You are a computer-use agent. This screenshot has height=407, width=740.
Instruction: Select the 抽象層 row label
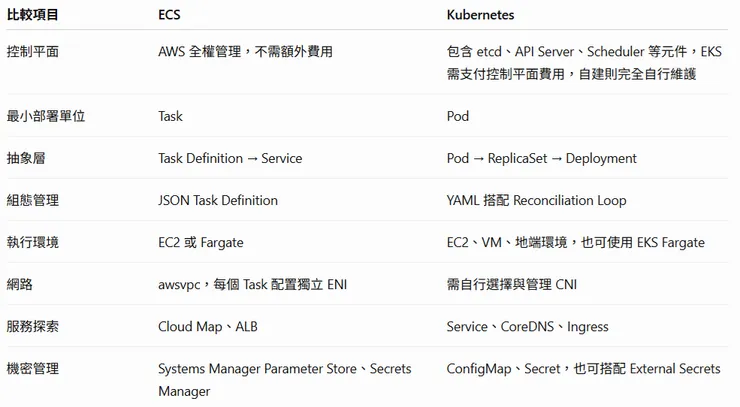click(26, 158)
